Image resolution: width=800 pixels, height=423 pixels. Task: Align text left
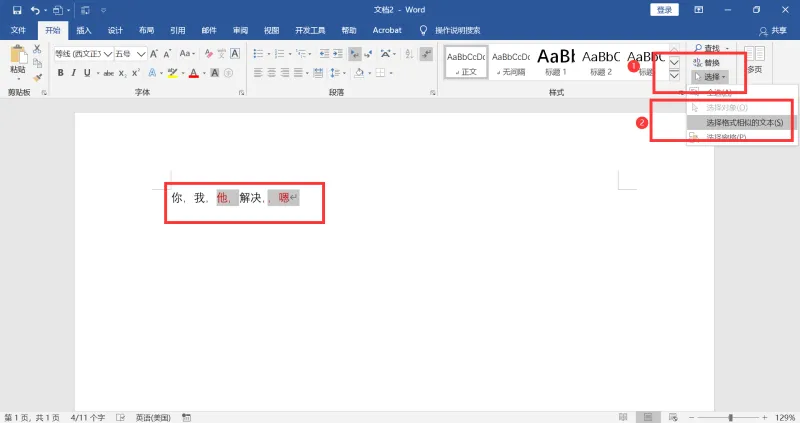[x=258, y=73]
